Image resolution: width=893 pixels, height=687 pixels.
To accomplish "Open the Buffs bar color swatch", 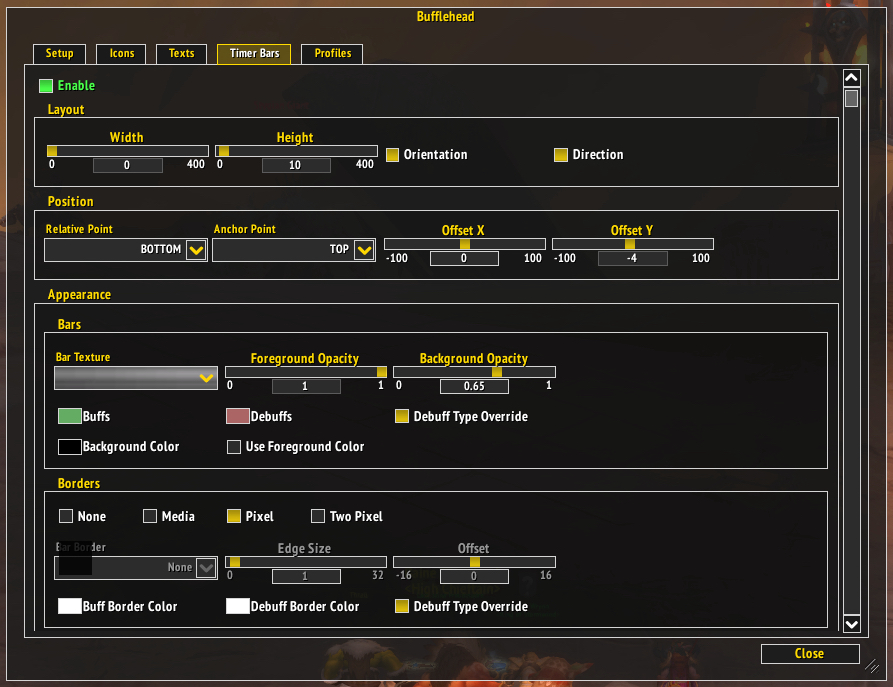I will click(x=69, y=416).
